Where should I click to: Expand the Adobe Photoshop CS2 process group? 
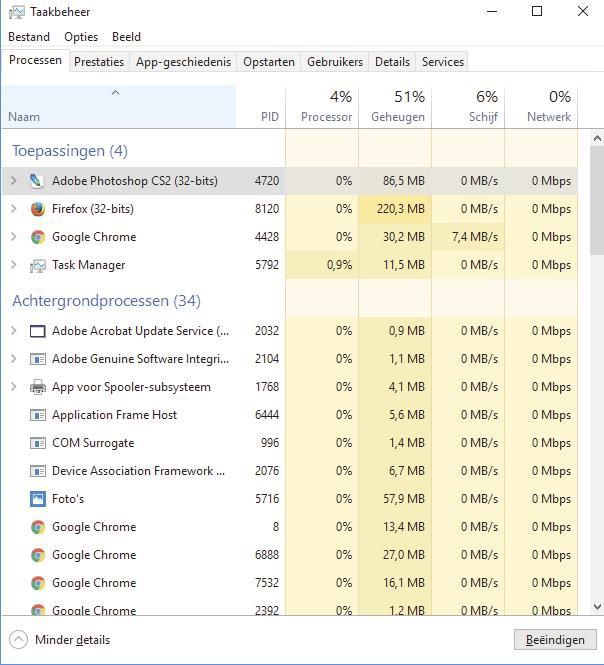pos(13,181)
